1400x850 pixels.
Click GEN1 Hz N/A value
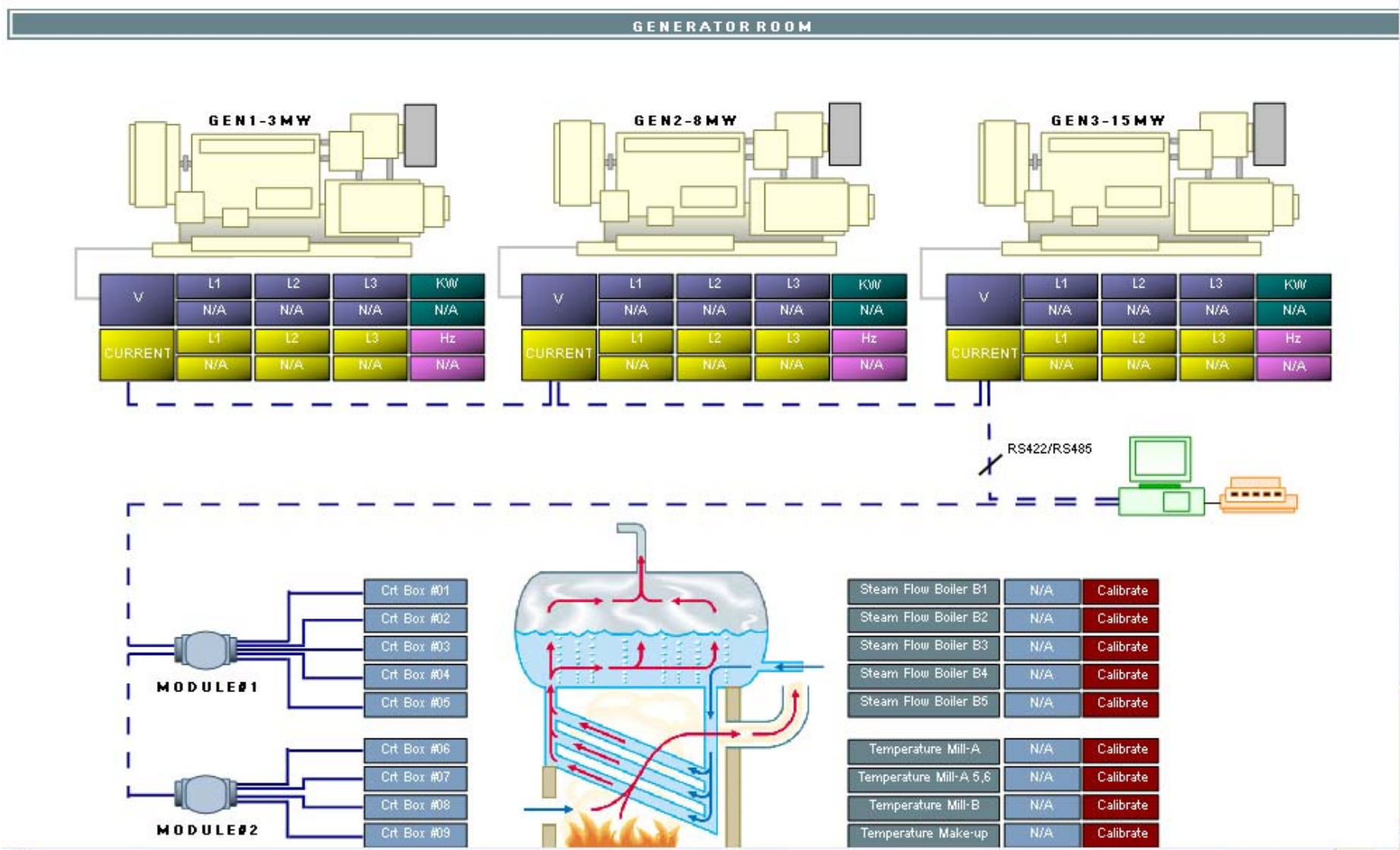click(x=446, y=367)
